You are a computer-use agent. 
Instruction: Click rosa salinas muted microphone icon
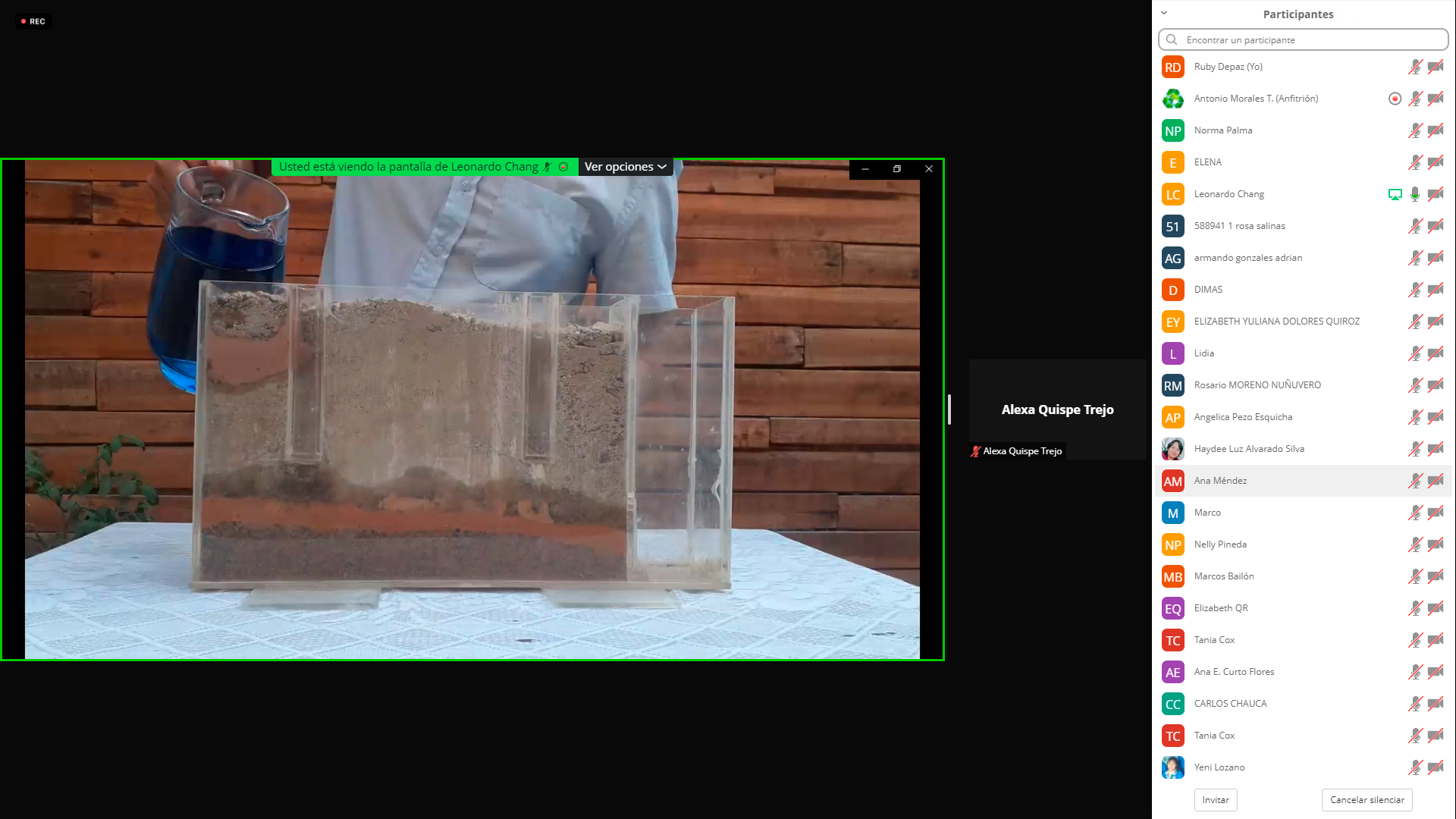coord(1415,226)
